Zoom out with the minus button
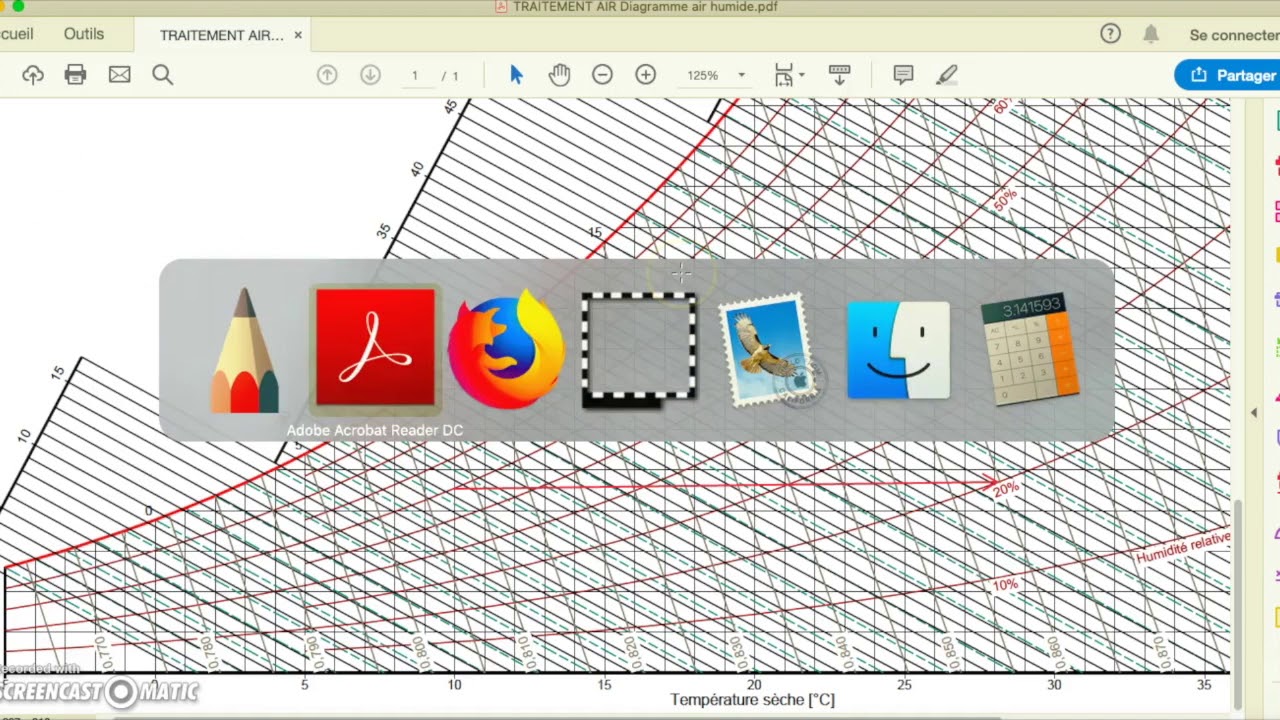This screenshot has width=1280, height=720. click(602, 75)
